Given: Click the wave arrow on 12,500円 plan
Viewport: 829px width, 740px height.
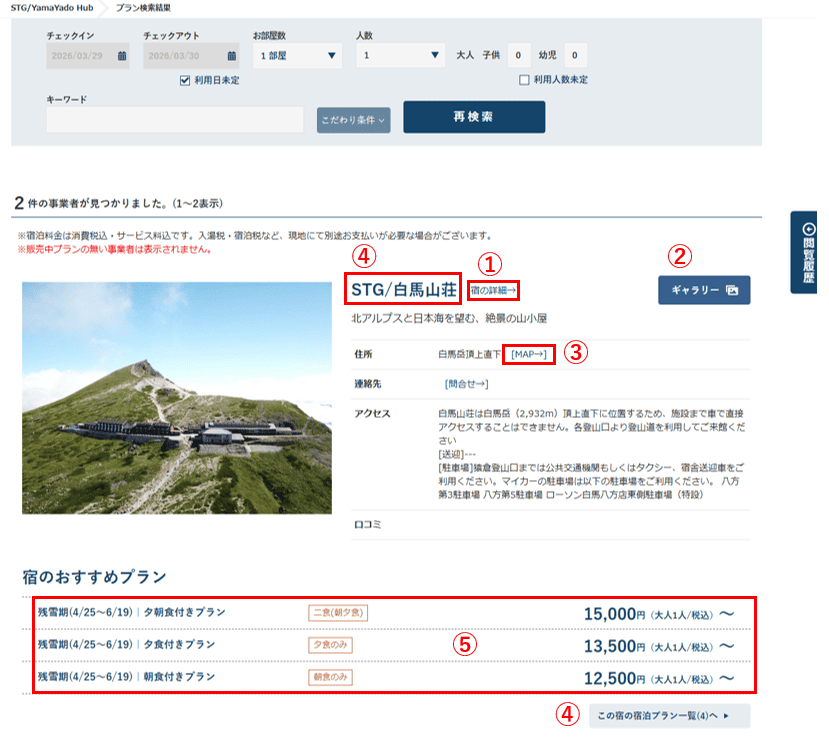Looking at the screenshot, I should [x=727, y=678].
